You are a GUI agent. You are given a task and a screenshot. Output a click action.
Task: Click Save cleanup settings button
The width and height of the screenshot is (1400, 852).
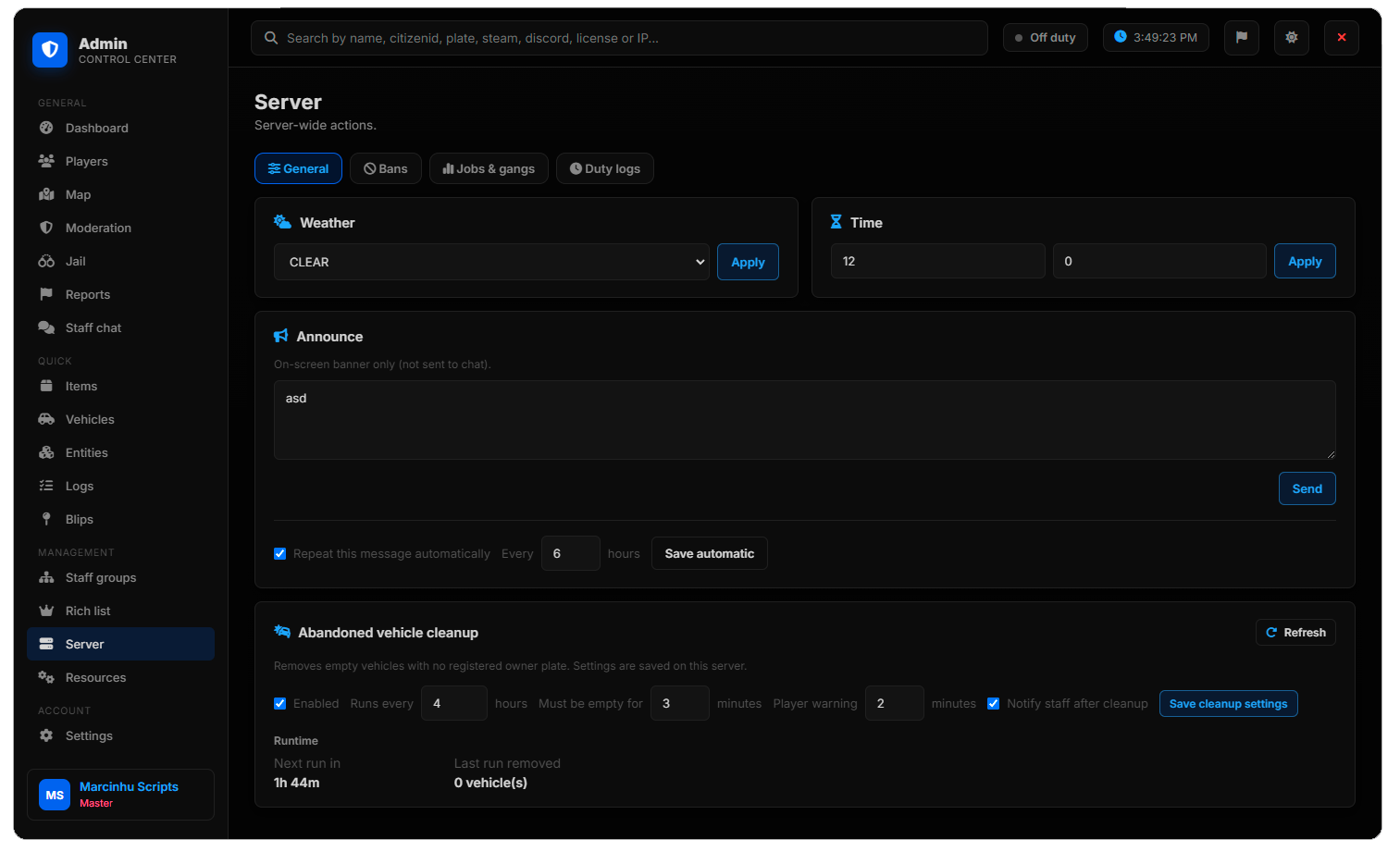click(1228, 704)
